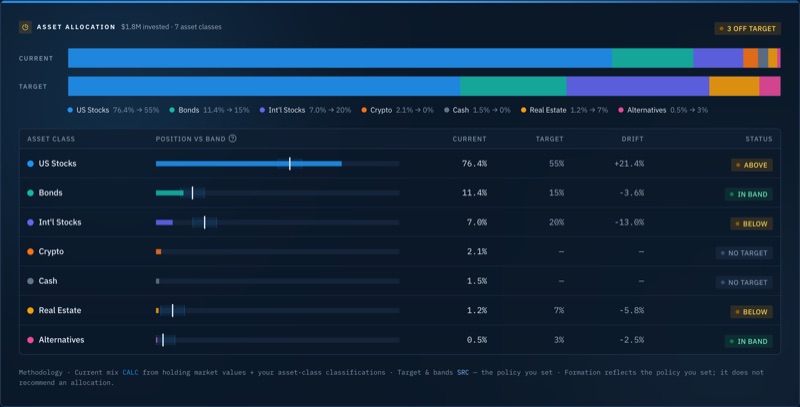Select the US Stocks table row name

pyautogui.click(x=57, y=164)
